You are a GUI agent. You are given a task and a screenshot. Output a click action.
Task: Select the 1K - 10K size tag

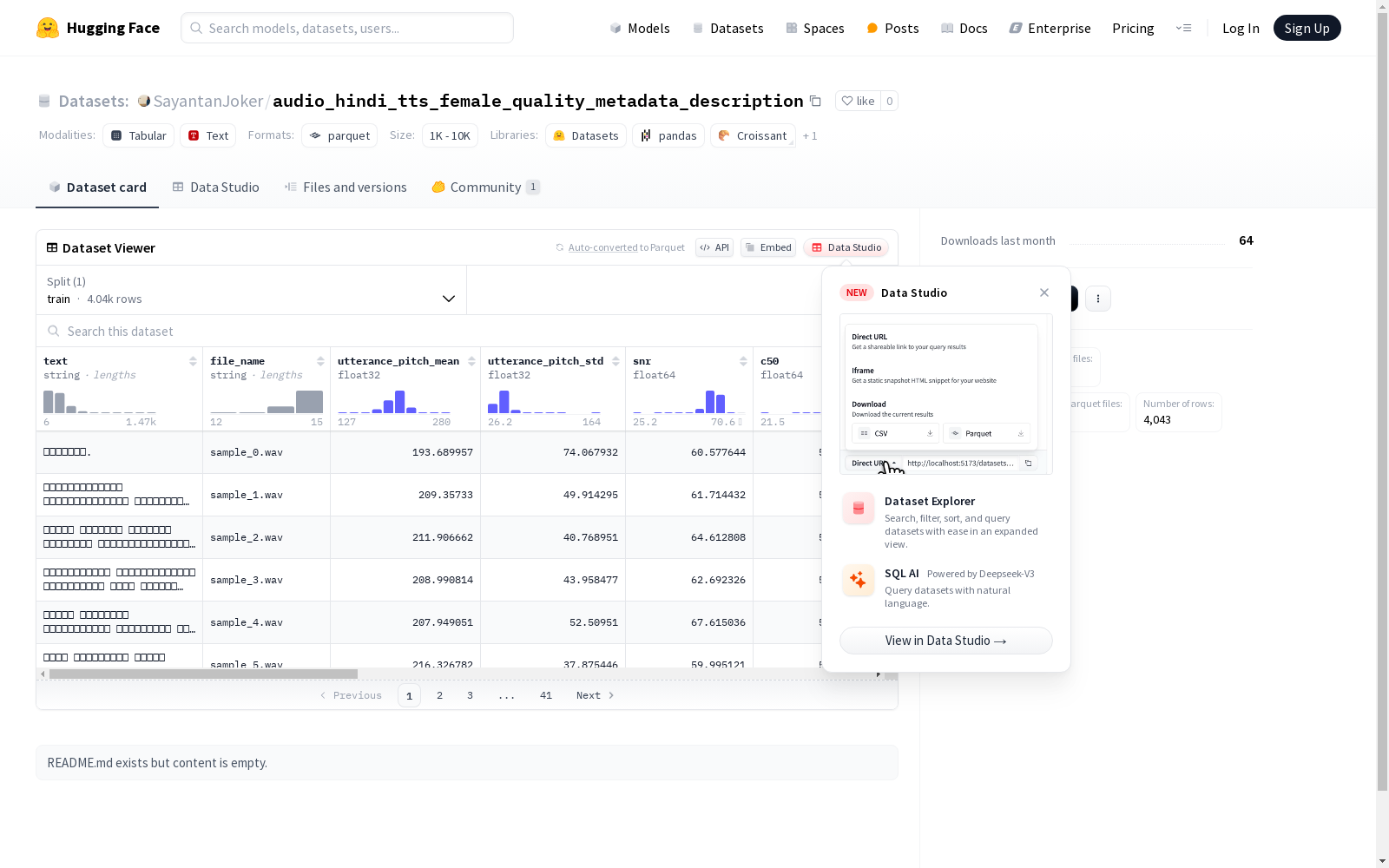click(450, 135)
